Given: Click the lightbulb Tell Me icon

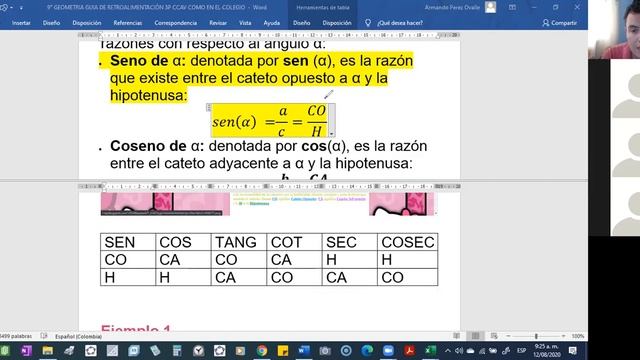Looking at the screenshot, I should pyautogui.click(x=368, y=23).
